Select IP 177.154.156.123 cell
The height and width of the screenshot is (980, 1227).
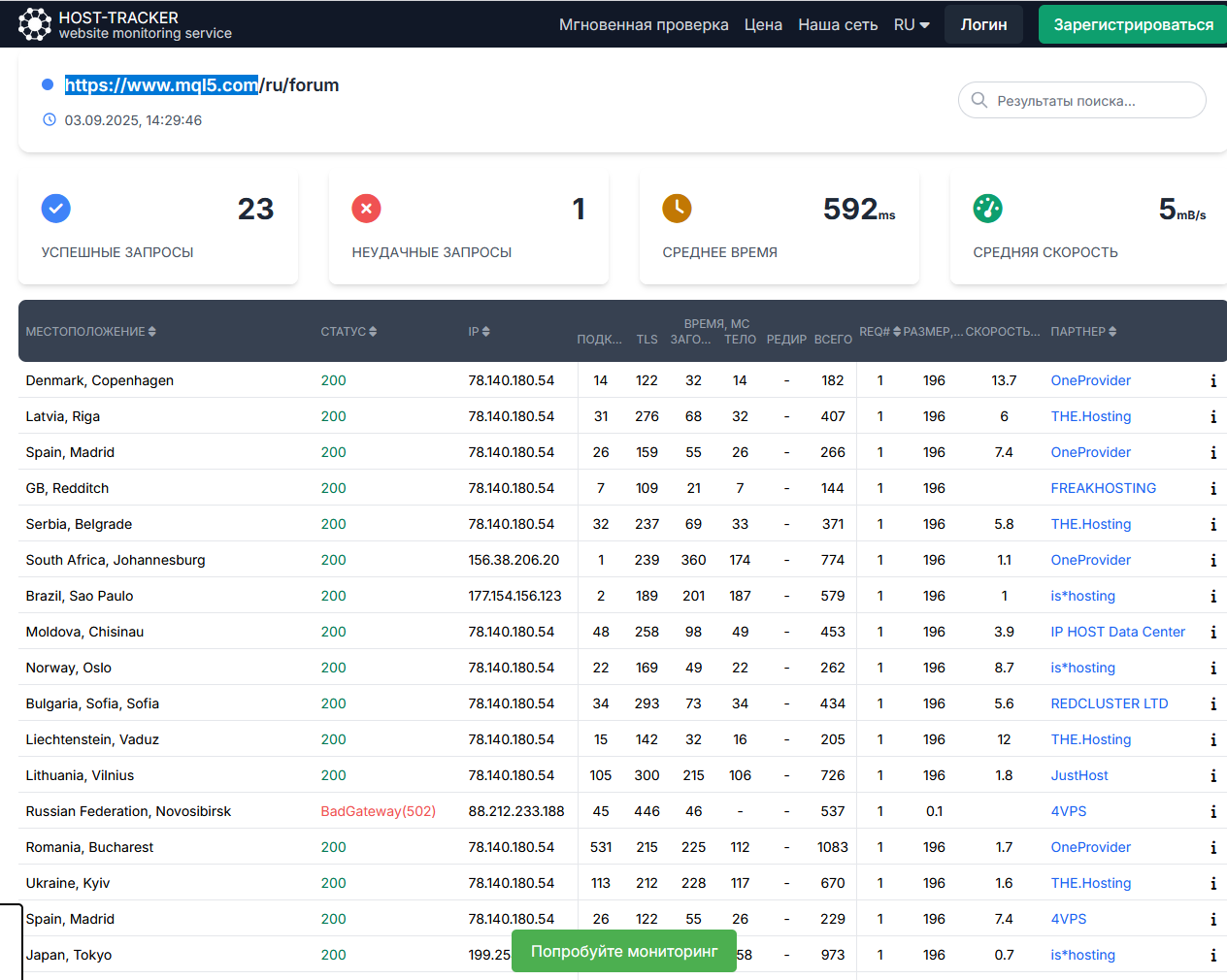tap(514, 596)
